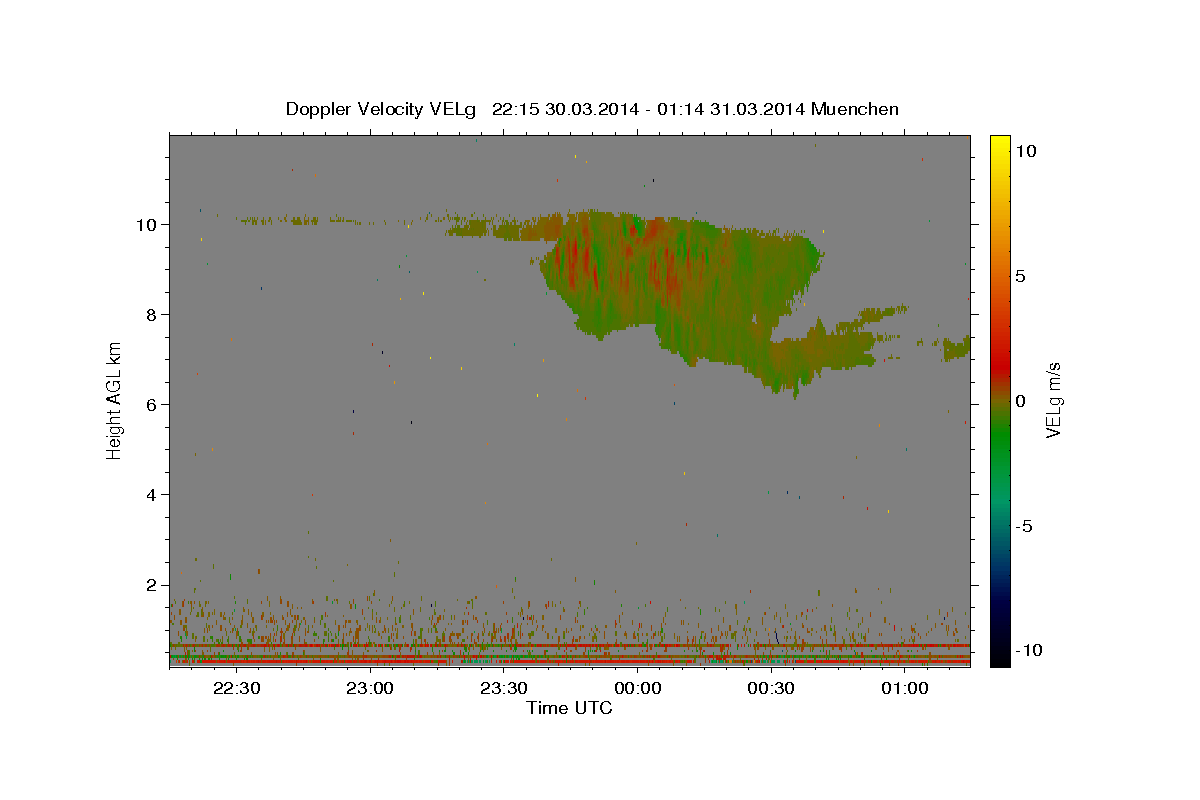Select the 00:30 time tick label
This screenshot has height=800, width=1200.
click(771, 688)
